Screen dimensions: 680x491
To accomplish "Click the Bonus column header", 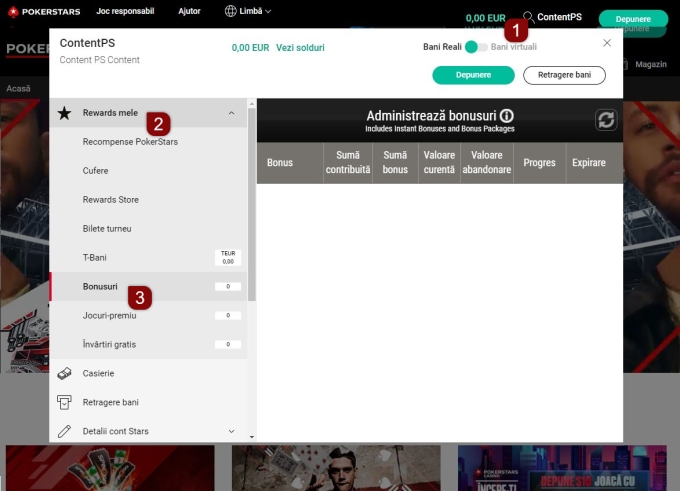I will point(290,163).
